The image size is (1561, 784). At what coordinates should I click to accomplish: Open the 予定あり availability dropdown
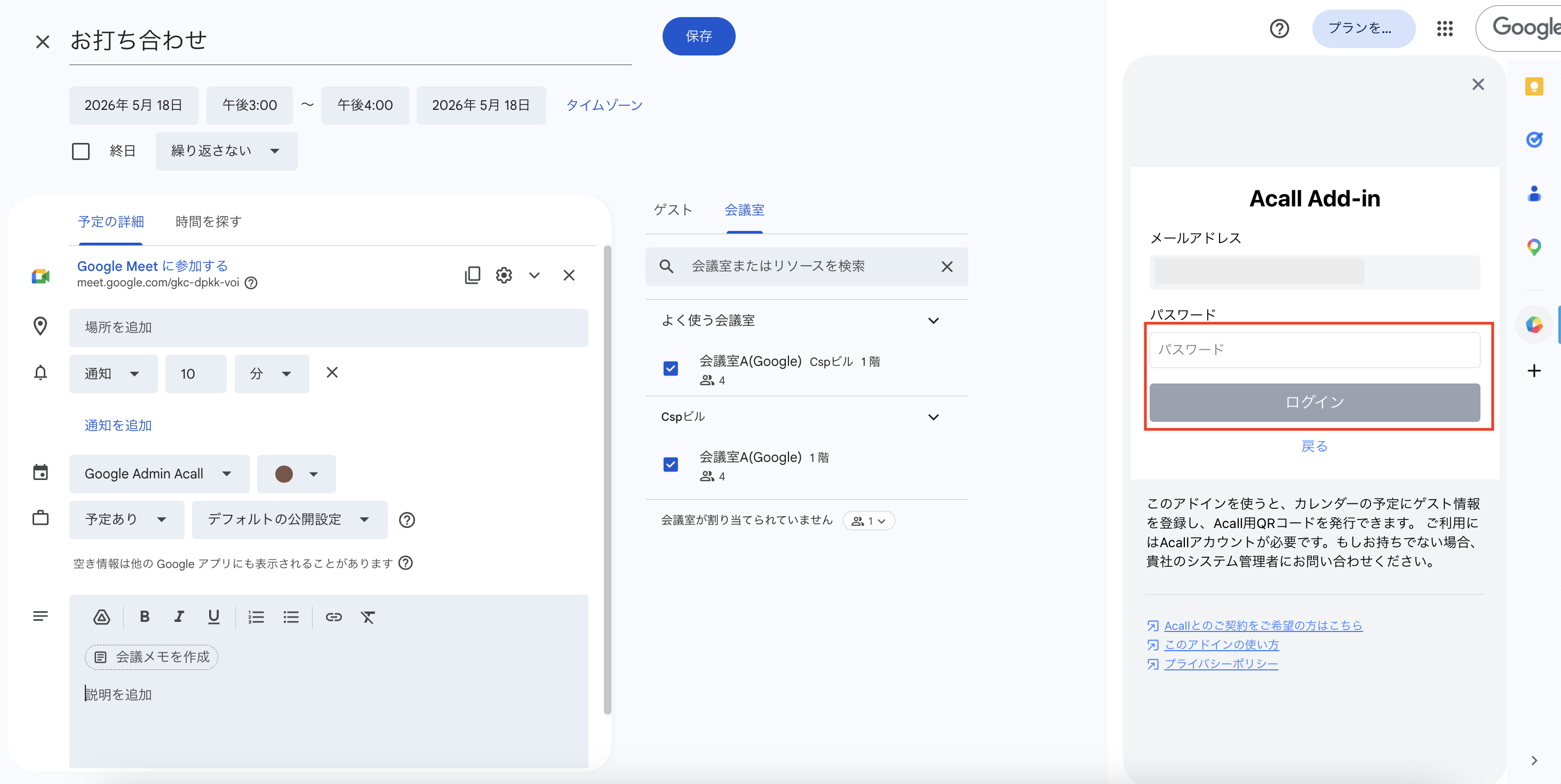point(126,520)
